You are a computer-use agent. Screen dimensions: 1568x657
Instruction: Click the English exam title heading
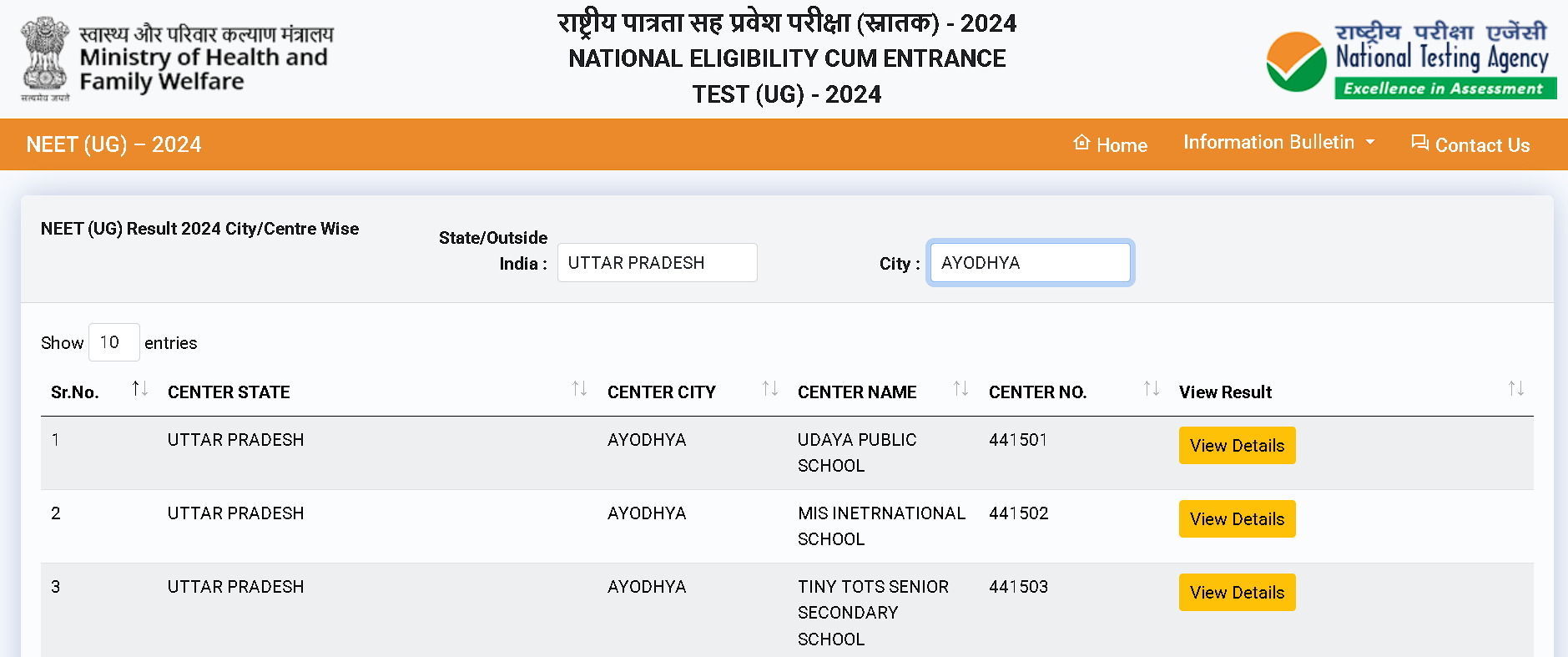point(787,76)
